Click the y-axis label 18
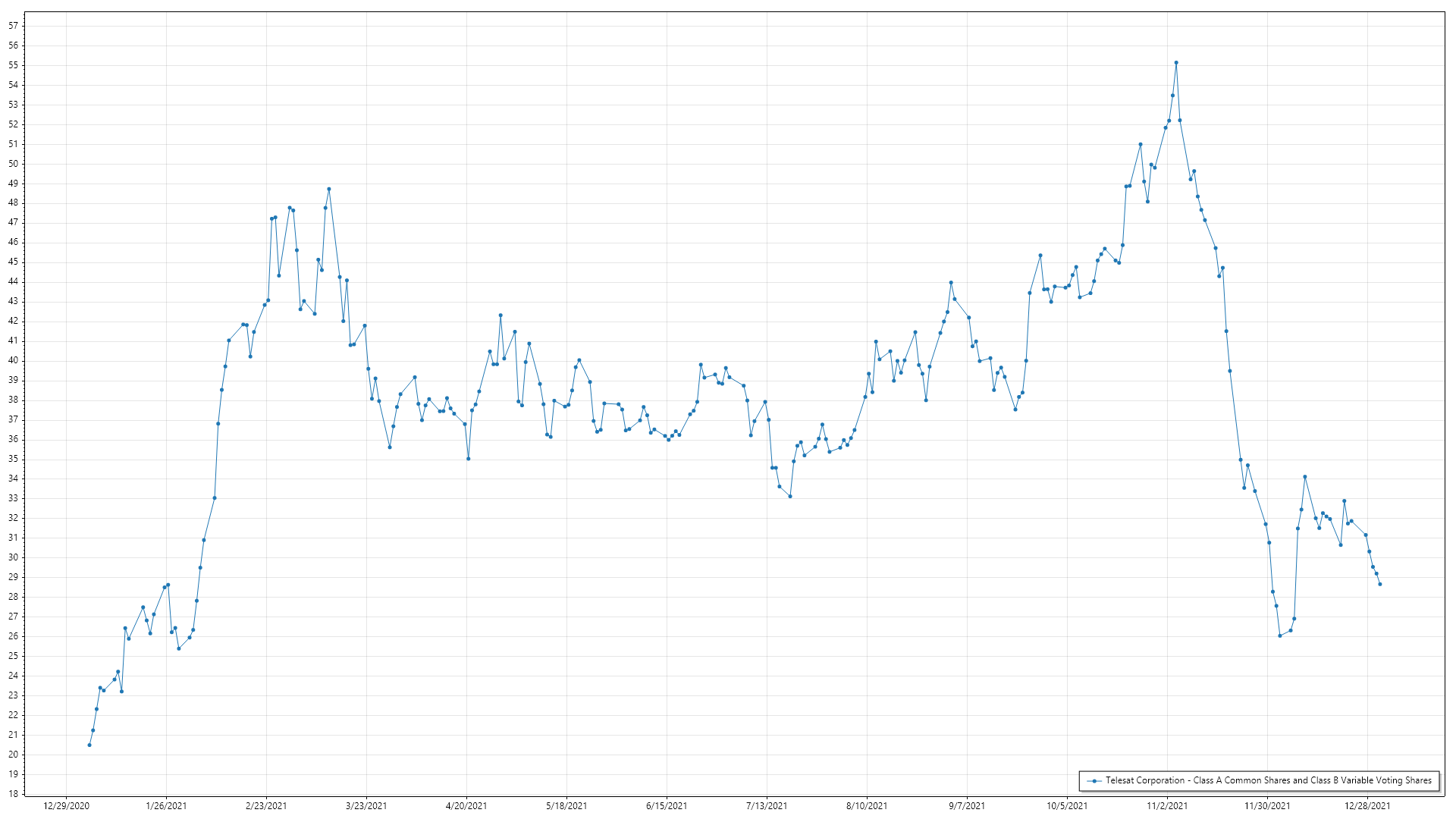This screenshot has height=819, width=1456. pyautogui.click(x=13, y=794)
